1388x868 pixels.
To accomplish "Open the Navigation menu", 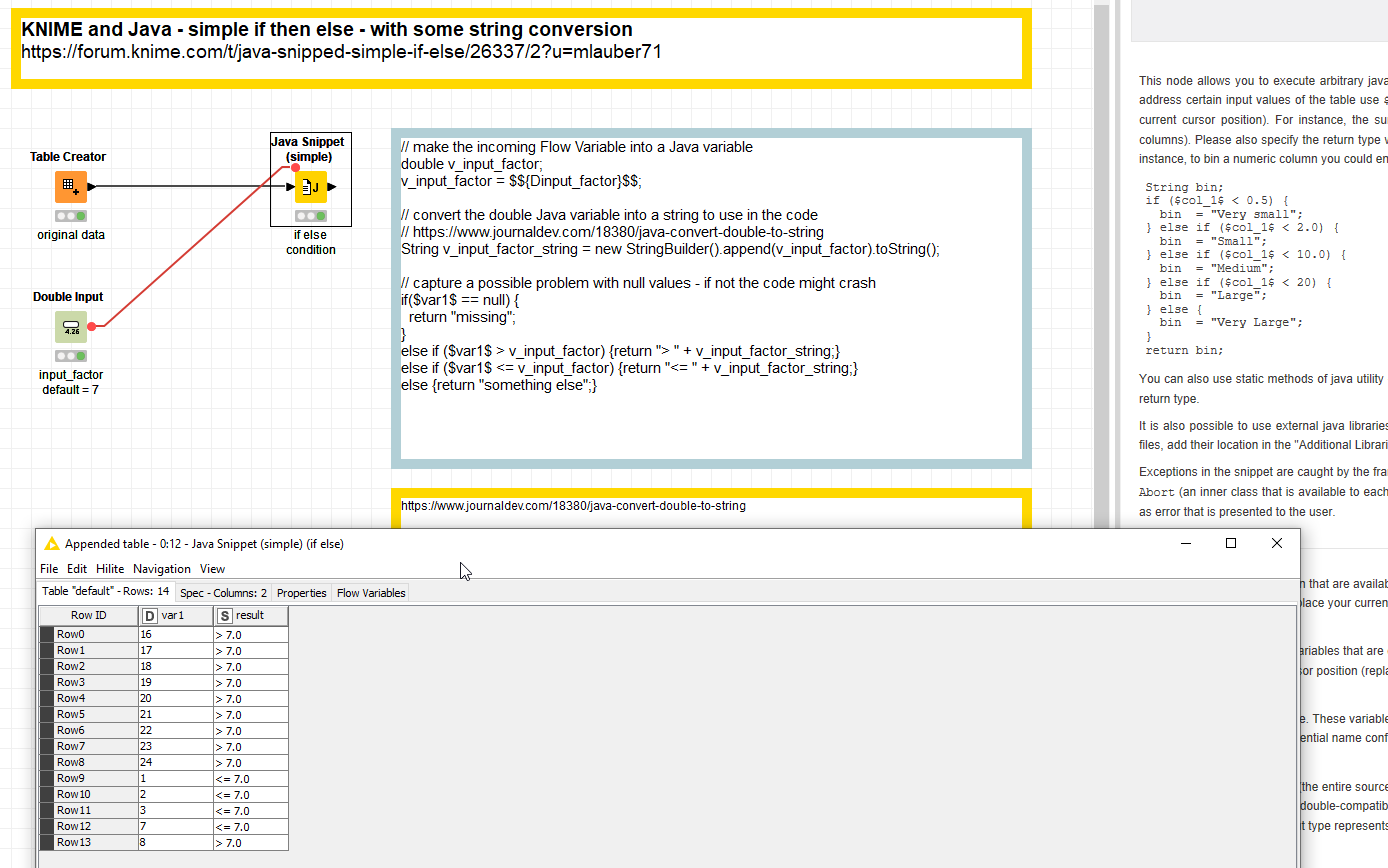I will pos(161,569).
